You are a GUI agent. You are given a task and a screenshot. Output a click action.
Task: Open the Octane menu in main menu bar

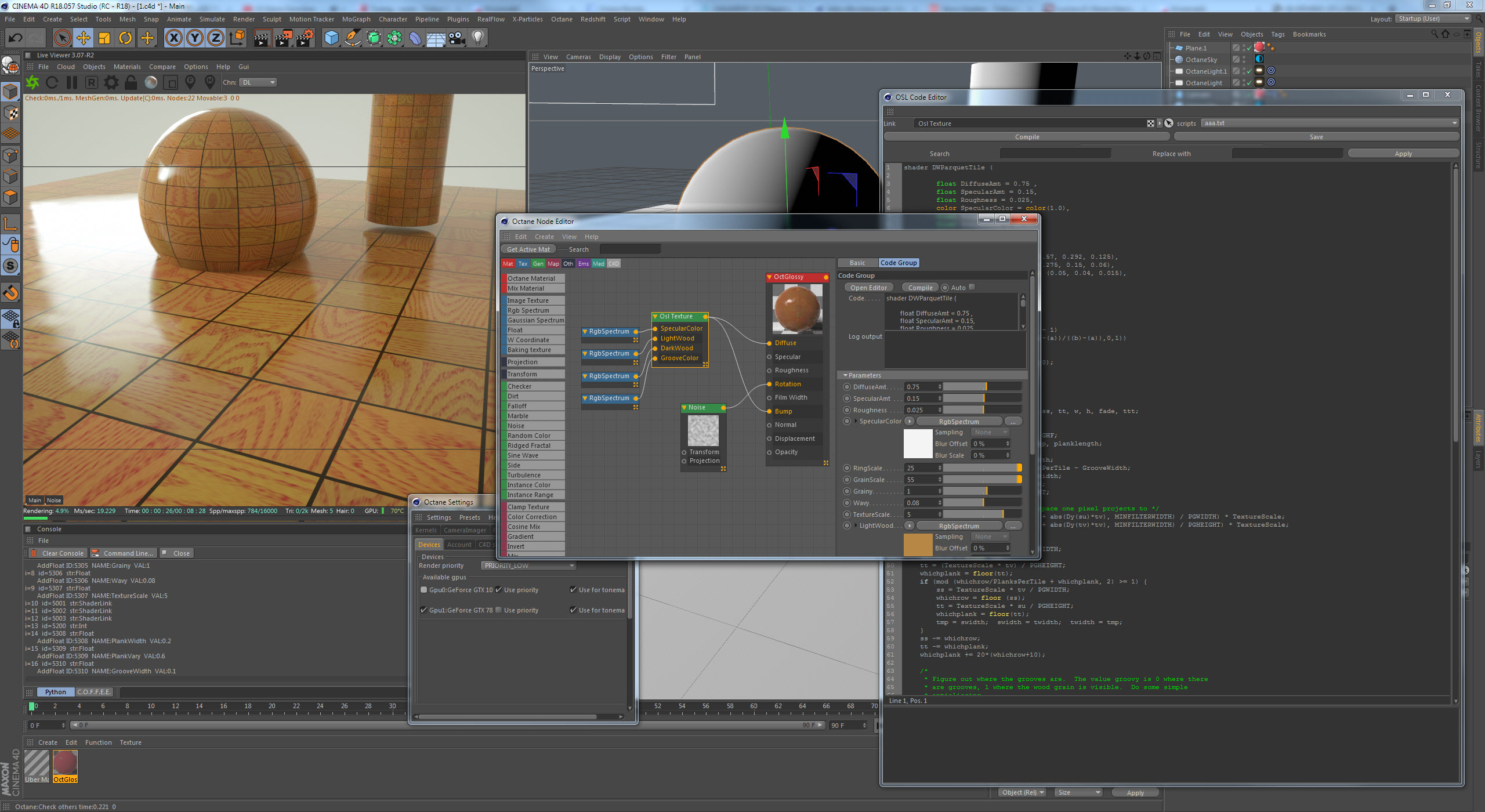point(562,19)
